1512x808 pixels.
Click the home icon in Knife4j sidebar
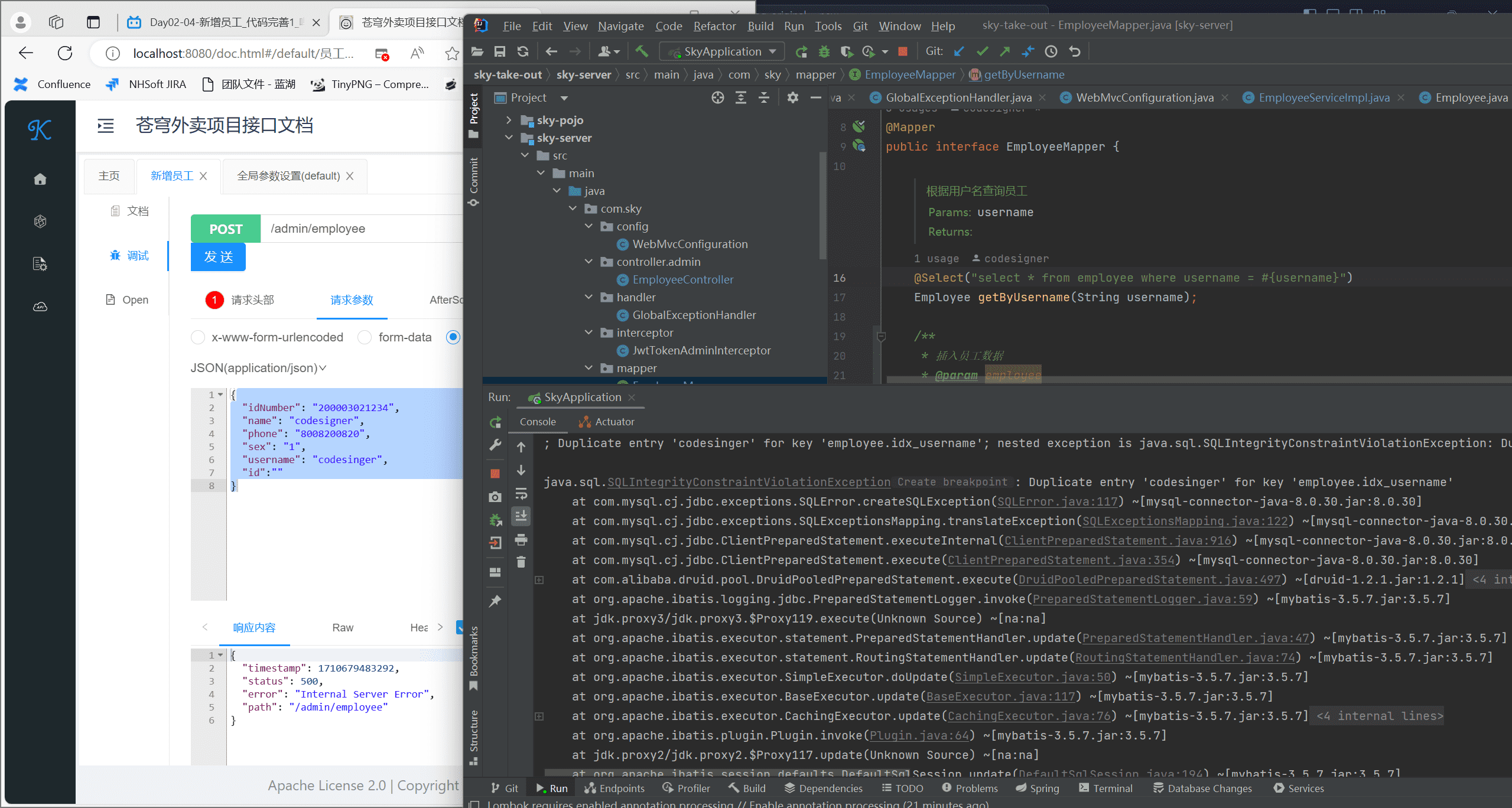40,179
